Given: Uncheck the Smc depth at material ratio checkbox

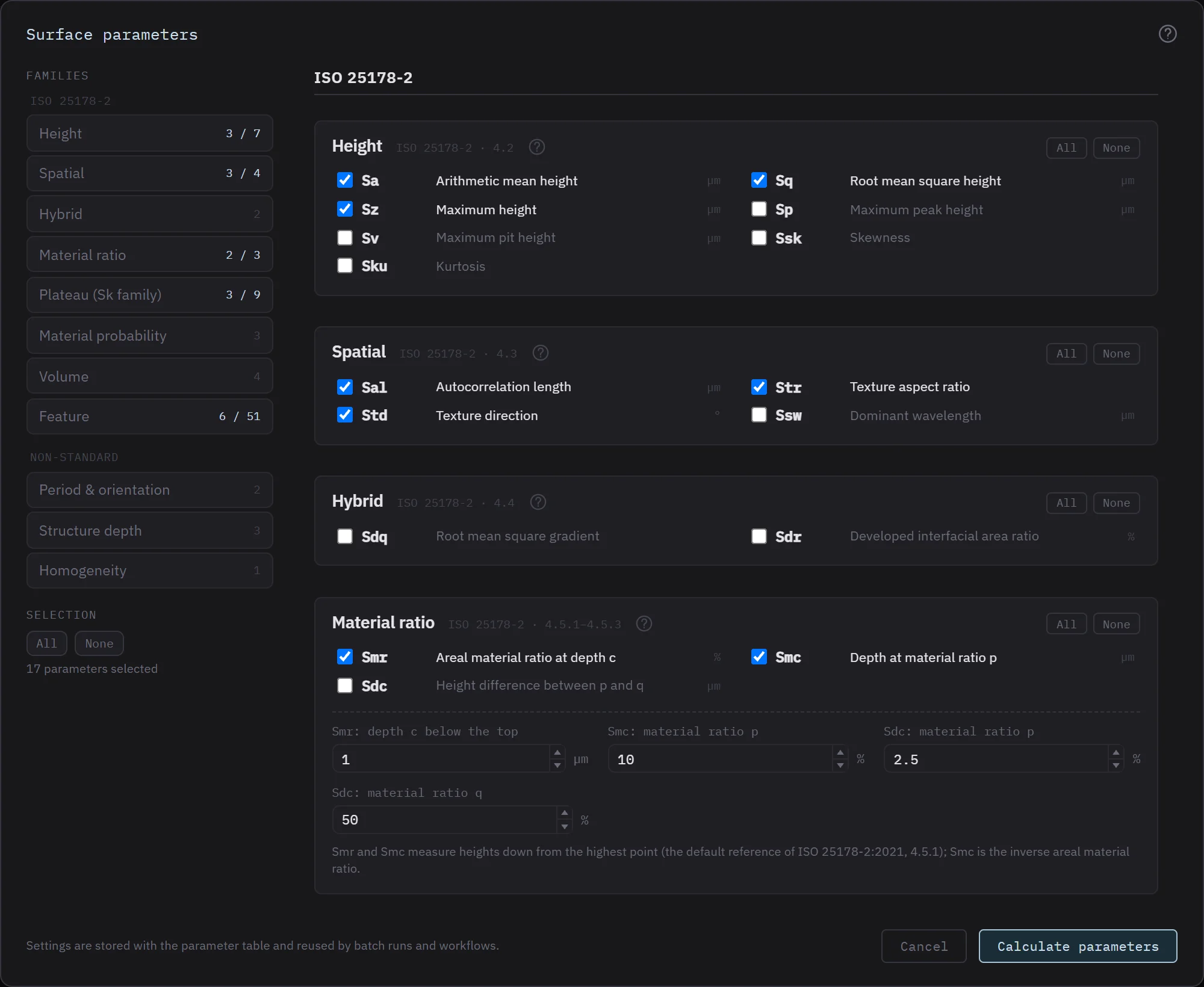Looking at the screenshot, I should [759, 657].
